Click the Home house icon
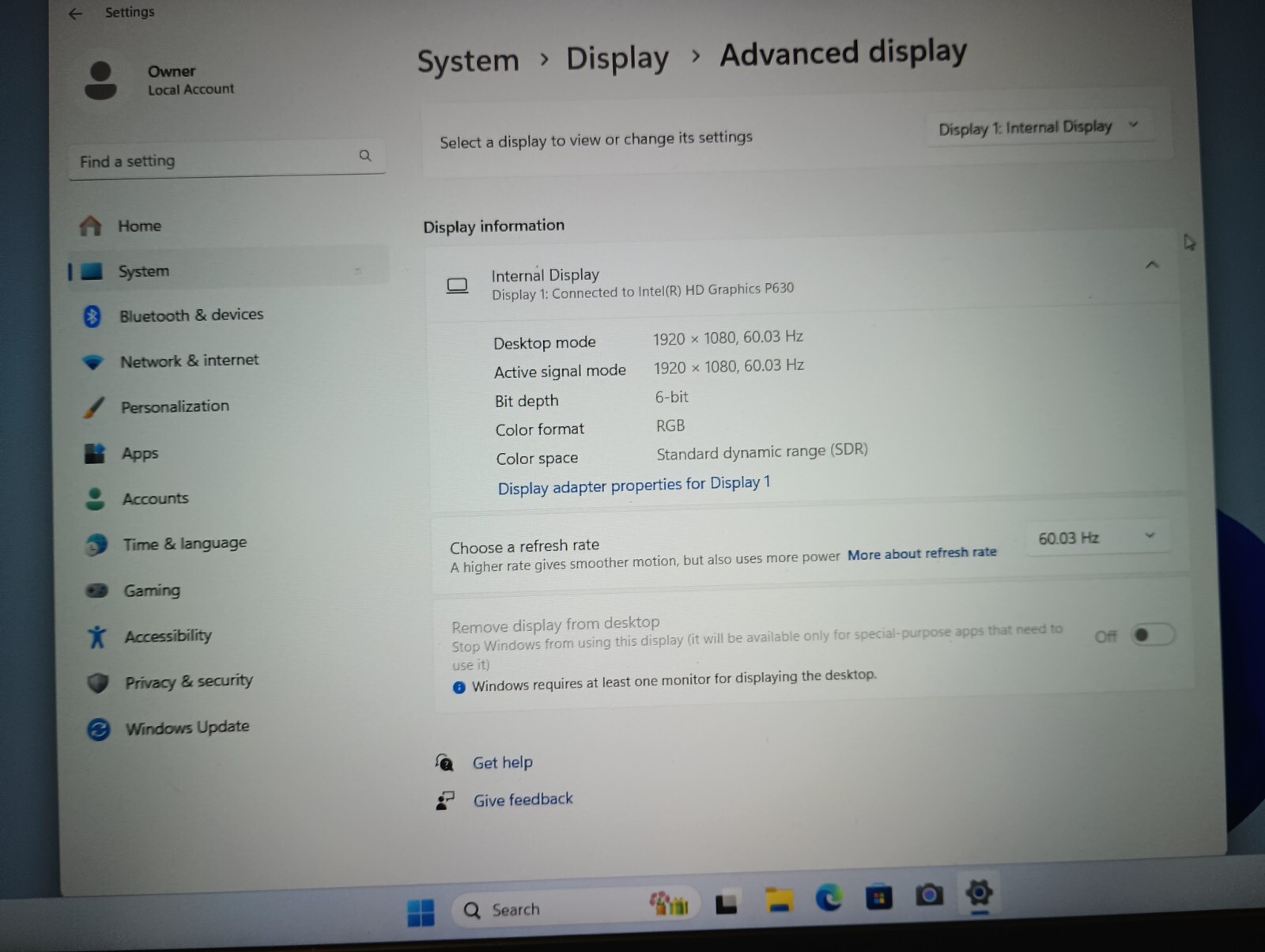The width and height of the screenshot is (1265, 952). coord(91,226)
